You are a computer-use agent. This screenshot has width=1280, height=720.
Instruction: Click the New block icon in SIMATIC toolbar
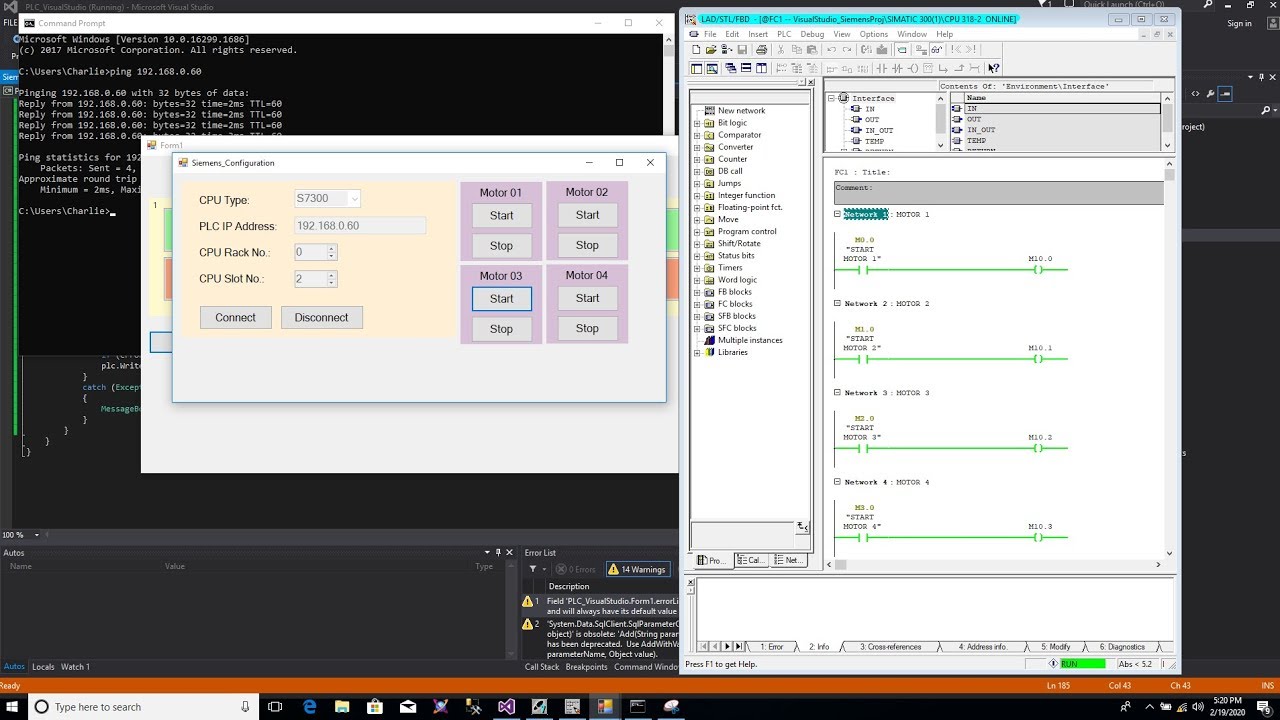[696, 50]
